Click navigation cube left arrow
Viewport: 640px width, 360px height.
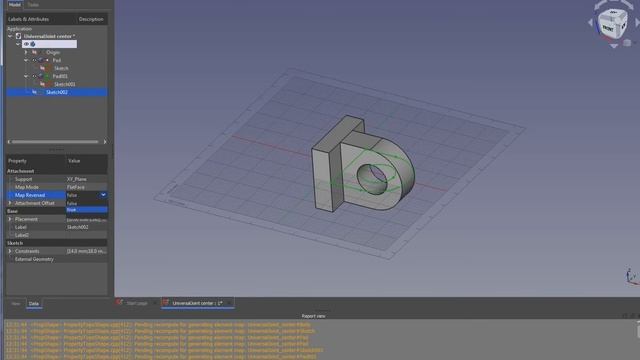click(x=590, y=23)
